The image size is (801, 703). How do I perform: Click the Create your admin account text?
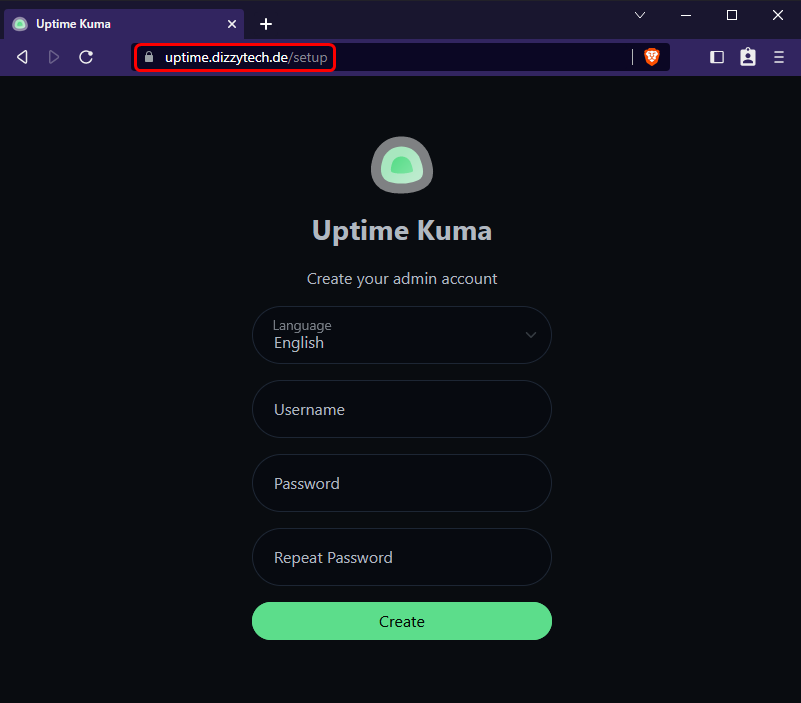tap(401, 279)
